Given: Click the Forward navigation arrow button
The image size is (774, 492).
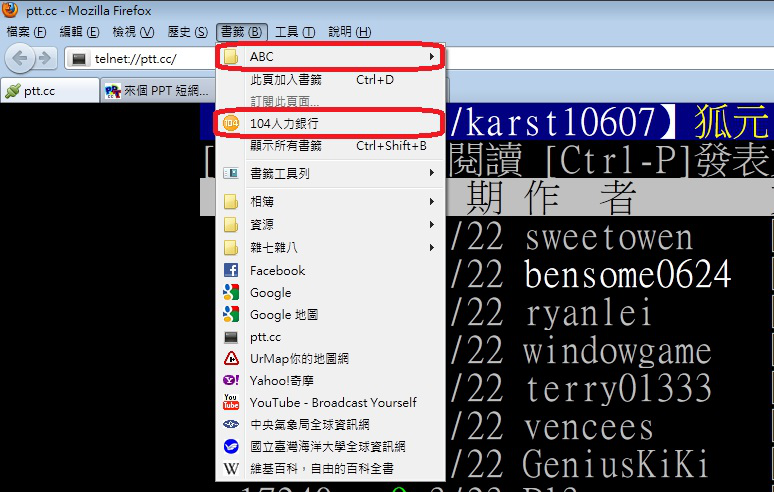Looking at the screenshot, I should (x=44, y=58).
